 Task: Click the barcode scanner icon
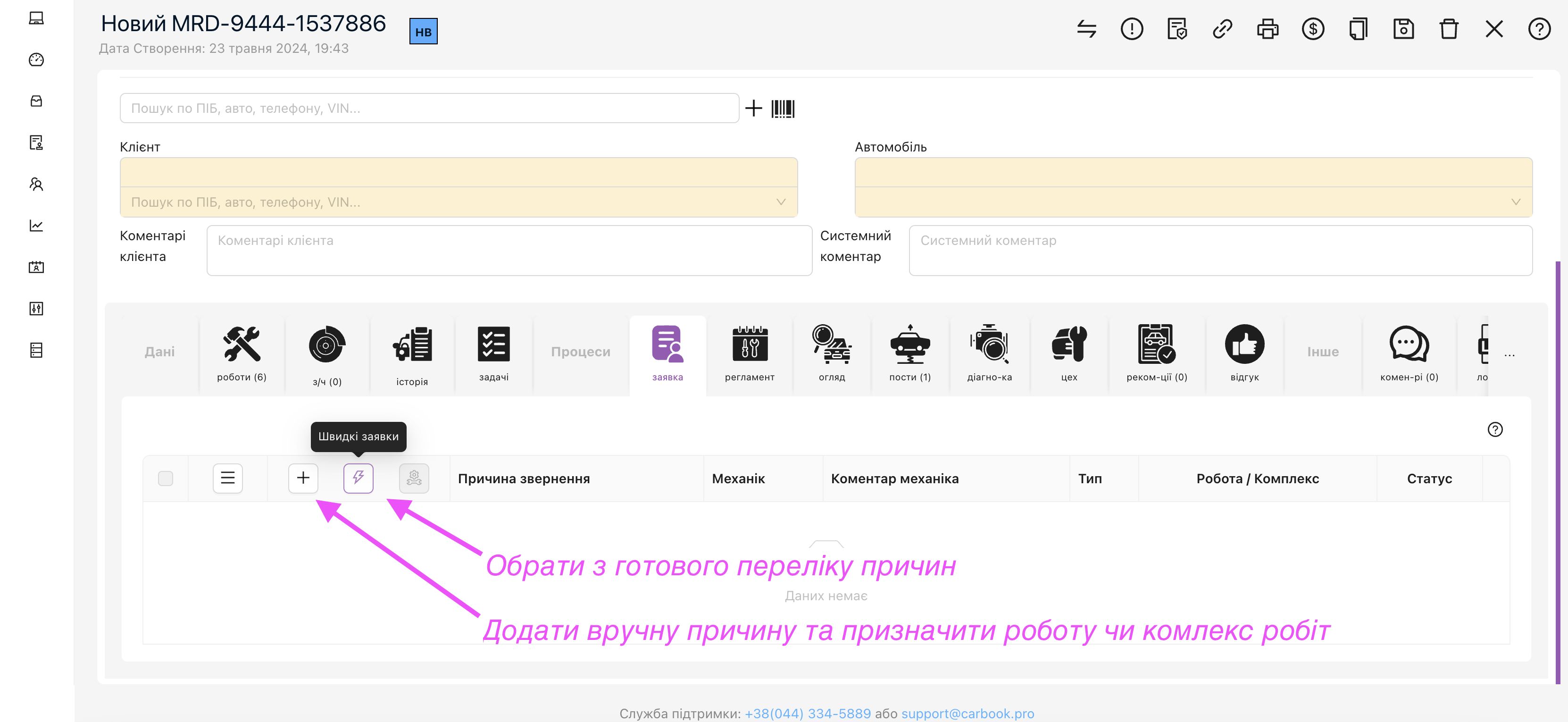(x=783, y=109)
